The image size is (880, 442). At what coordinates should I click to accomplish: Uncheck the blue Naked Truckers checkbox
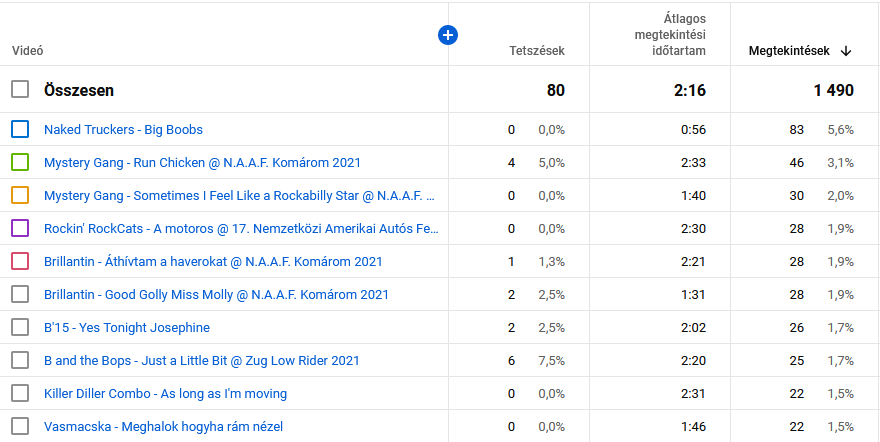pos(20,130)
